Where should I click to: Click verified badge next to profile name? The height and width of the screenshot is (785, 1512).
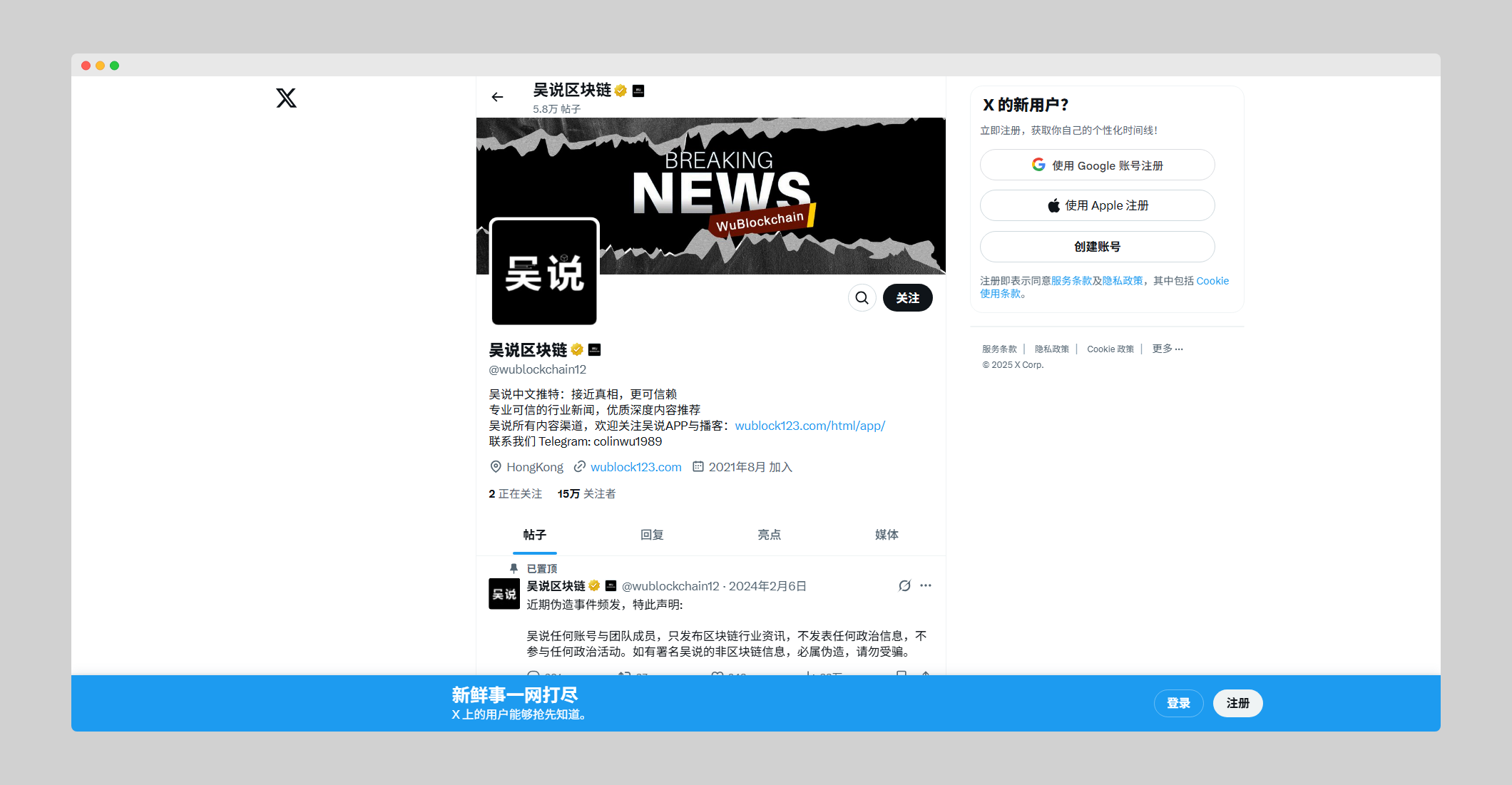click(577, 349)
